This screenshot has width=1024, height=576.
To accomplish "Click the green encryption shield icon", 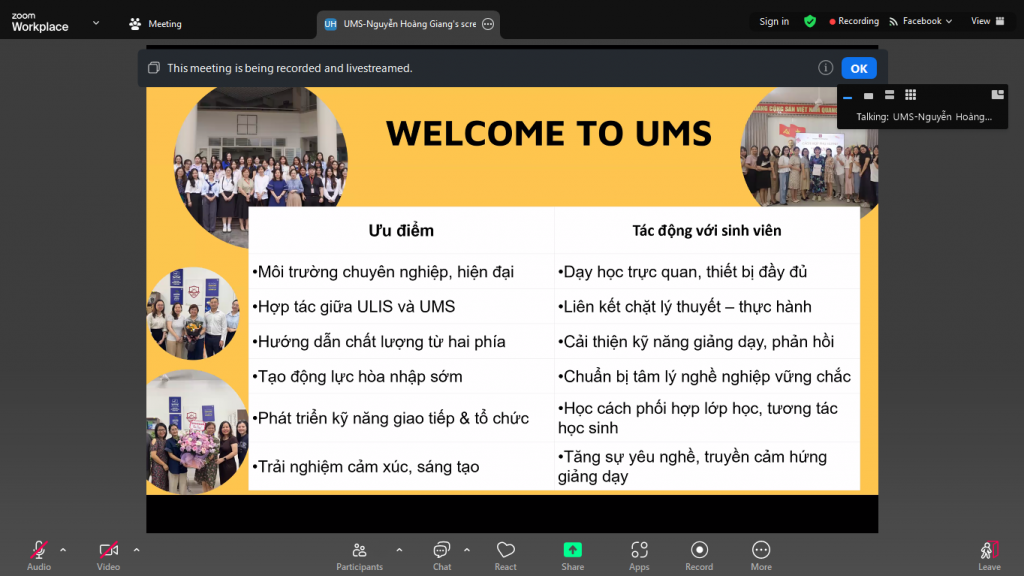I will point(810,22).
